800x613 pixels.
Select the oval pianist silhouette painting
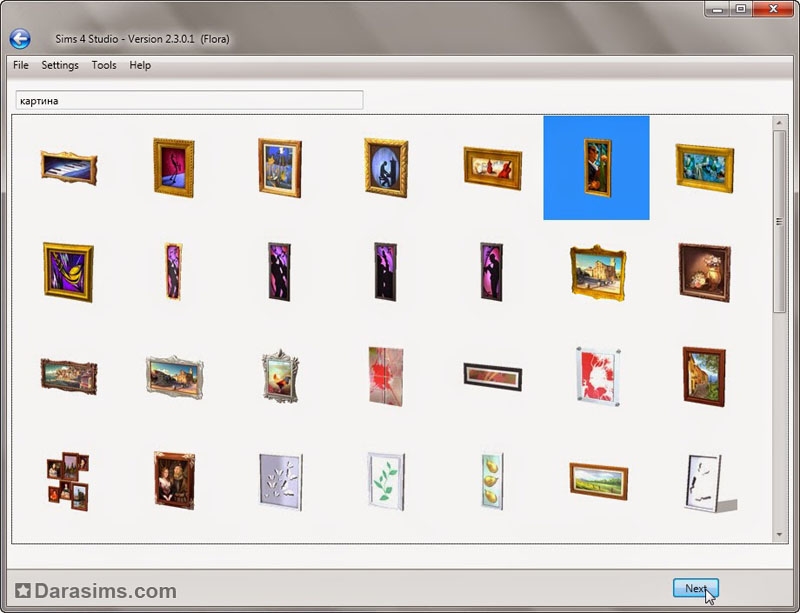pos(386,167)
